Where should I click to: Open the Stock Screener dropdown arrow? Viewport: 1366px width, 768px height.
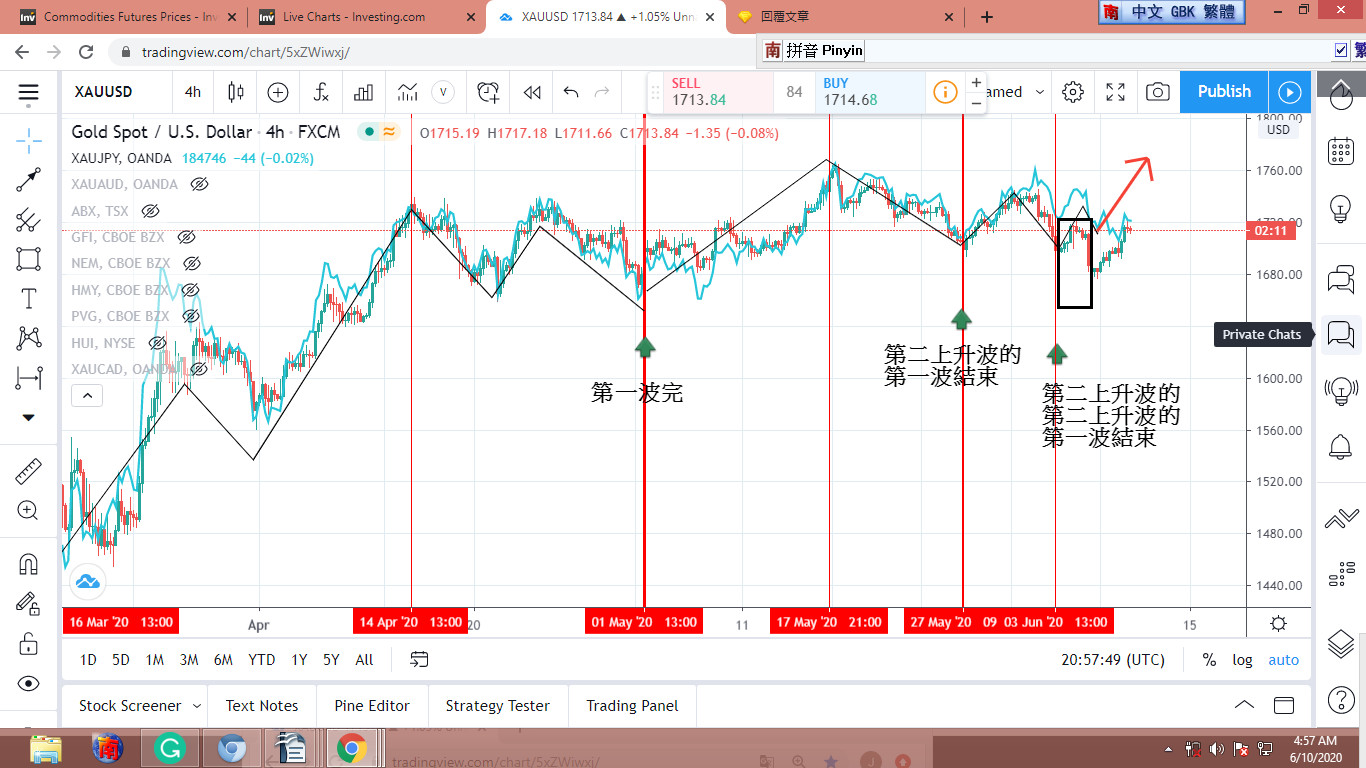click(196, 706)
